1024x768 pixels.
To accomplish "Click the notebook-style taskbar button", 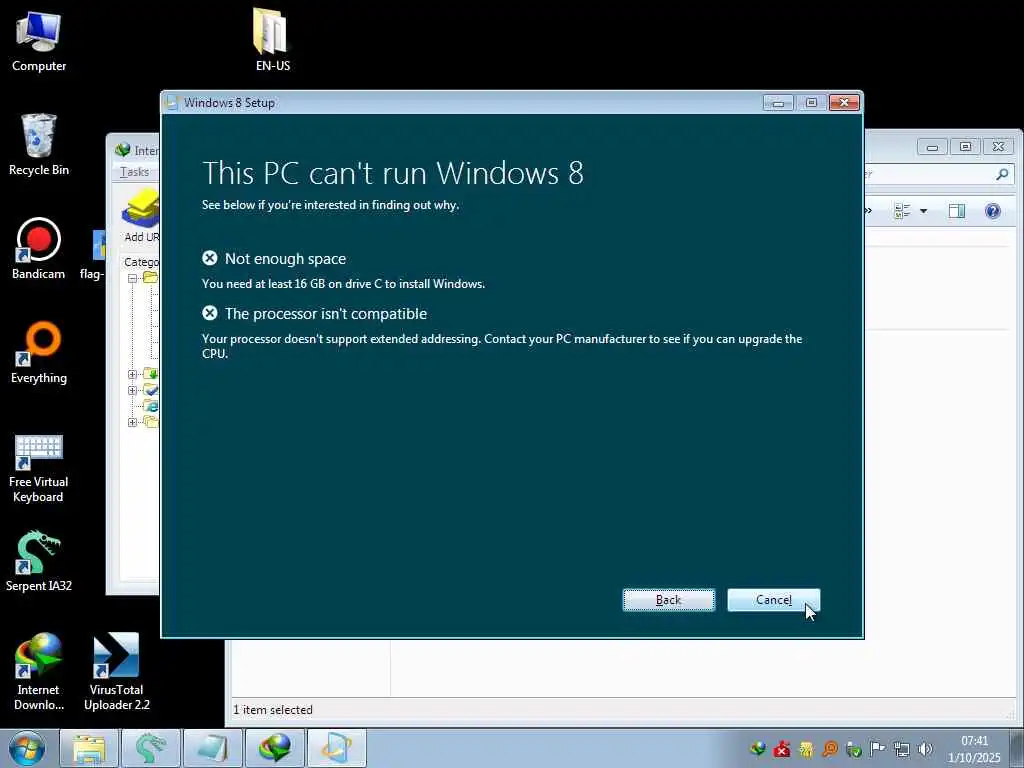I will [x=212, y=748].
